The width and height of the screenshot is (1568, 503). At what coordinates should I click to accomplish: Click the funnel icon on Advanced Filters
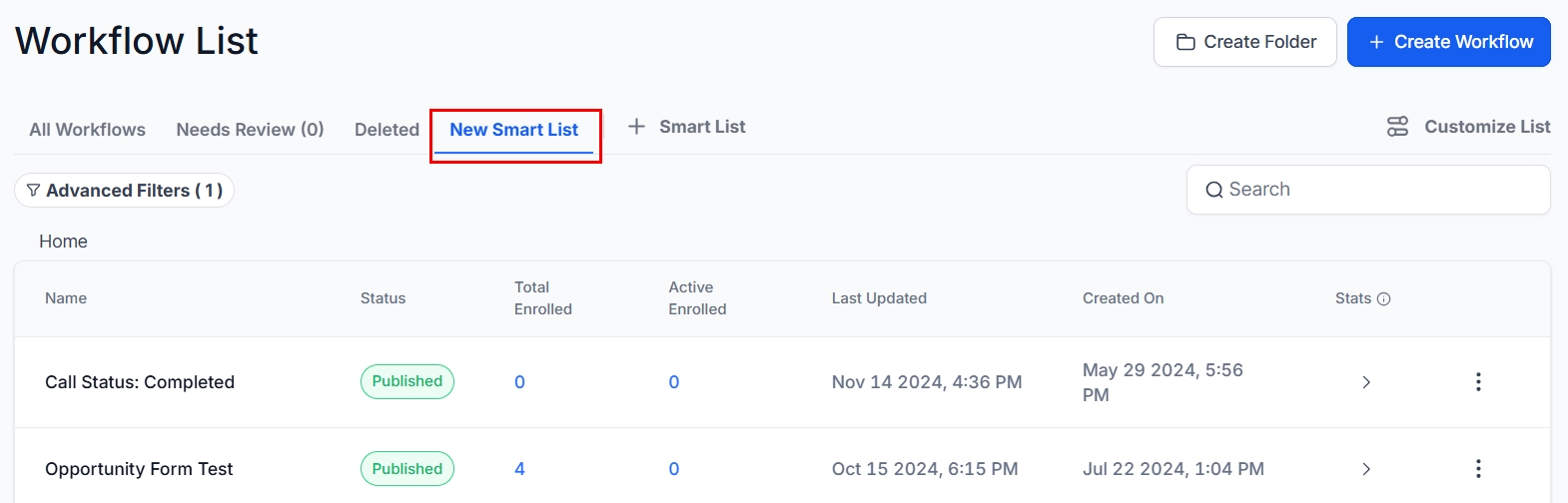34,191
